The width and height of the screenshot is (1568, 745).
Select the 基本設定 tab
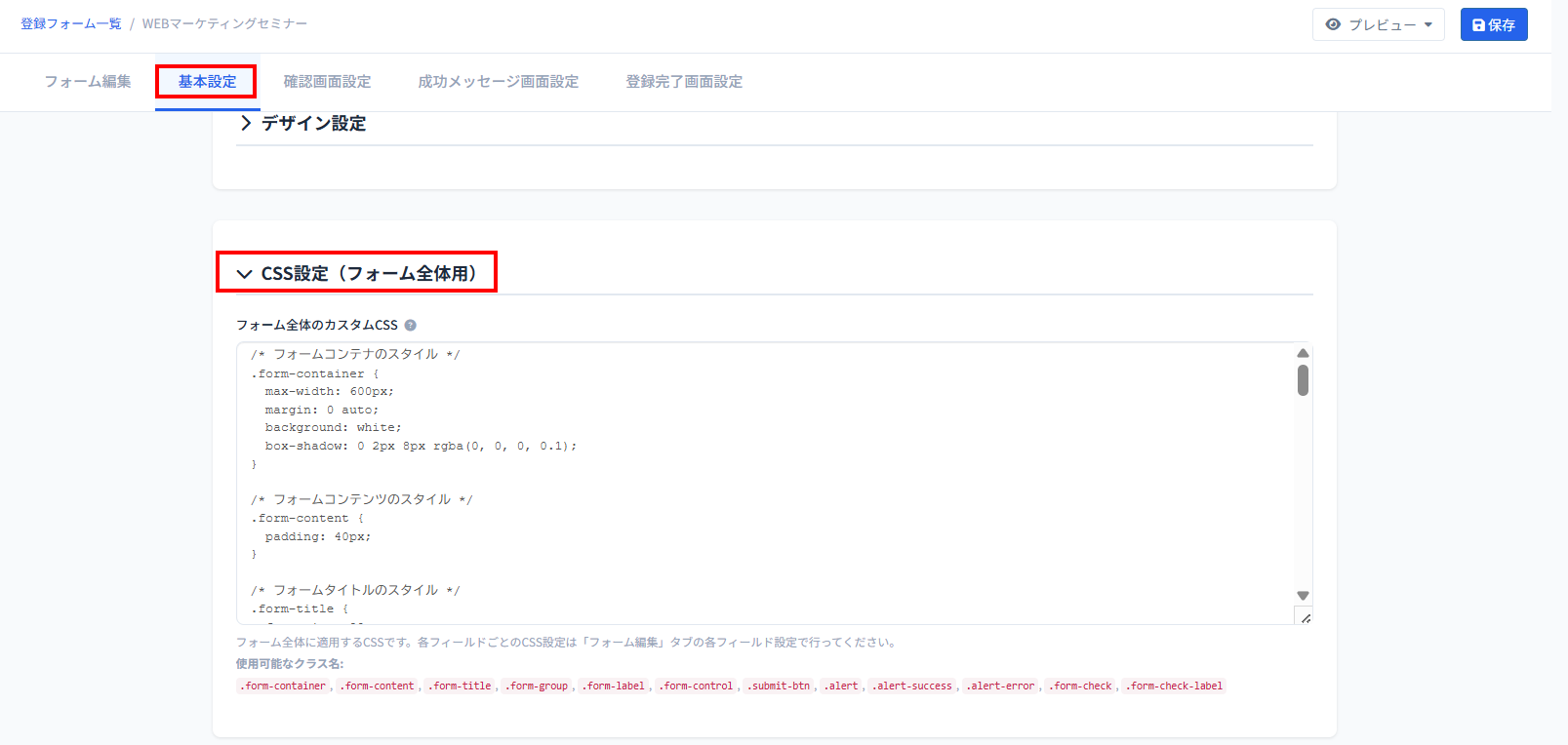[x=207, y=82]
